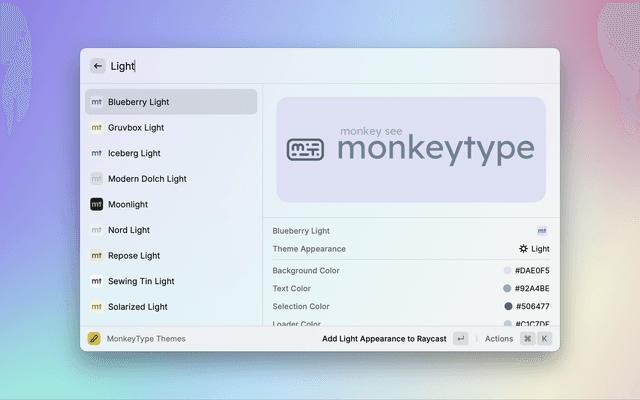Click the Gruvbox Light theme icon
Screen dimensions: 640x400
pos(96,128)
